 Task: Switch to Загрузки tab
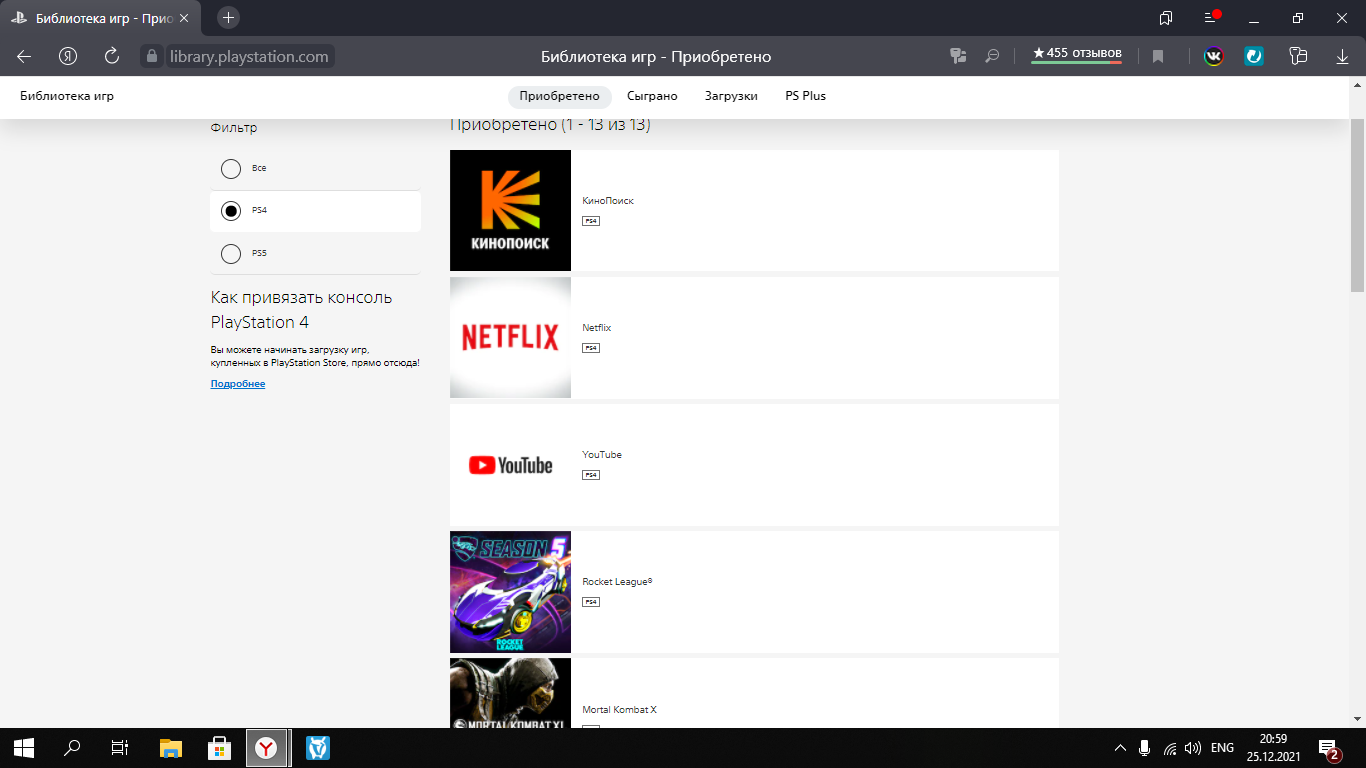coord(731,96)
